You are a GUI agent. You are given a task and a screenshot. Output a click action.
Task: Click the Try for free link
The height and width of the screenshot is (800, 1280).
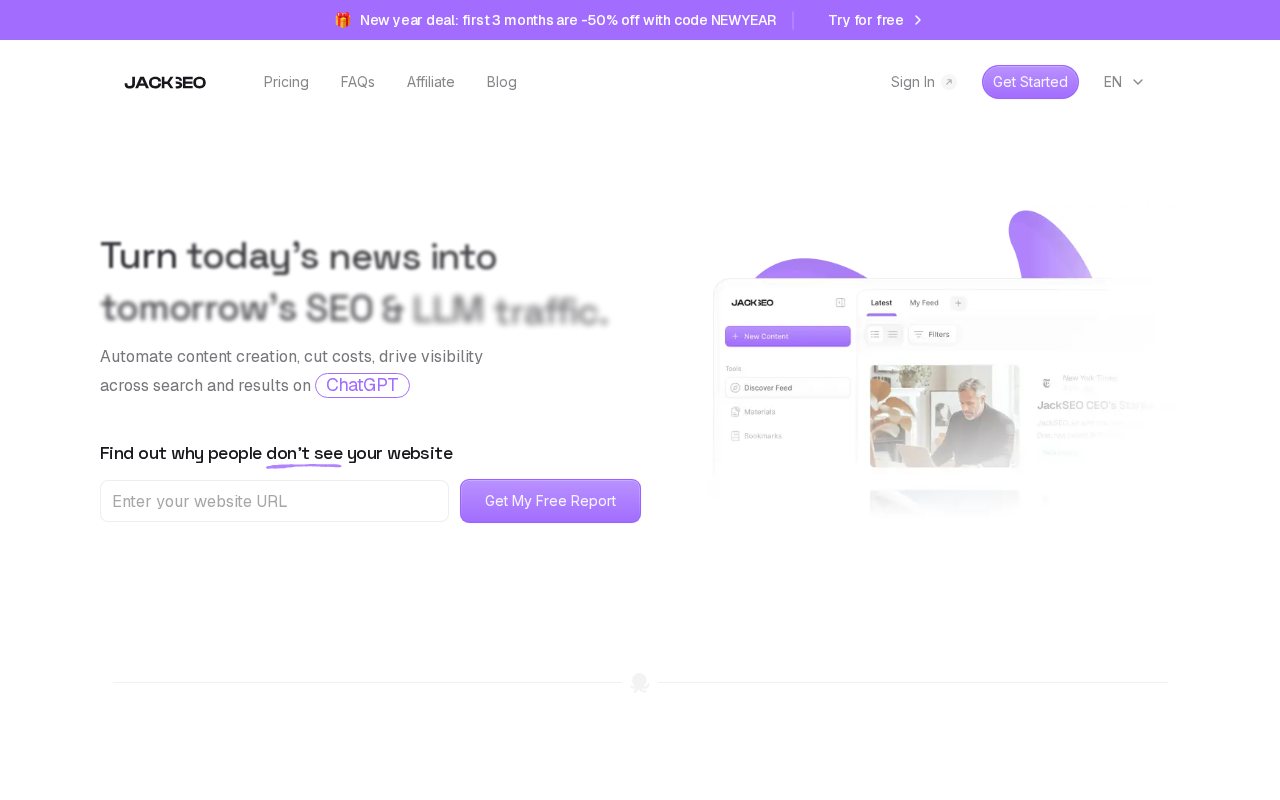(866, 20)
